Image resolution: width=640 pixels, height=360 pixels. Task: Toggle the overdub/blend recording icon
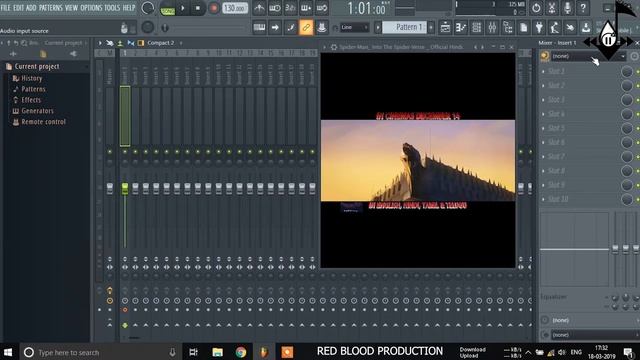(x=306, y=8)
